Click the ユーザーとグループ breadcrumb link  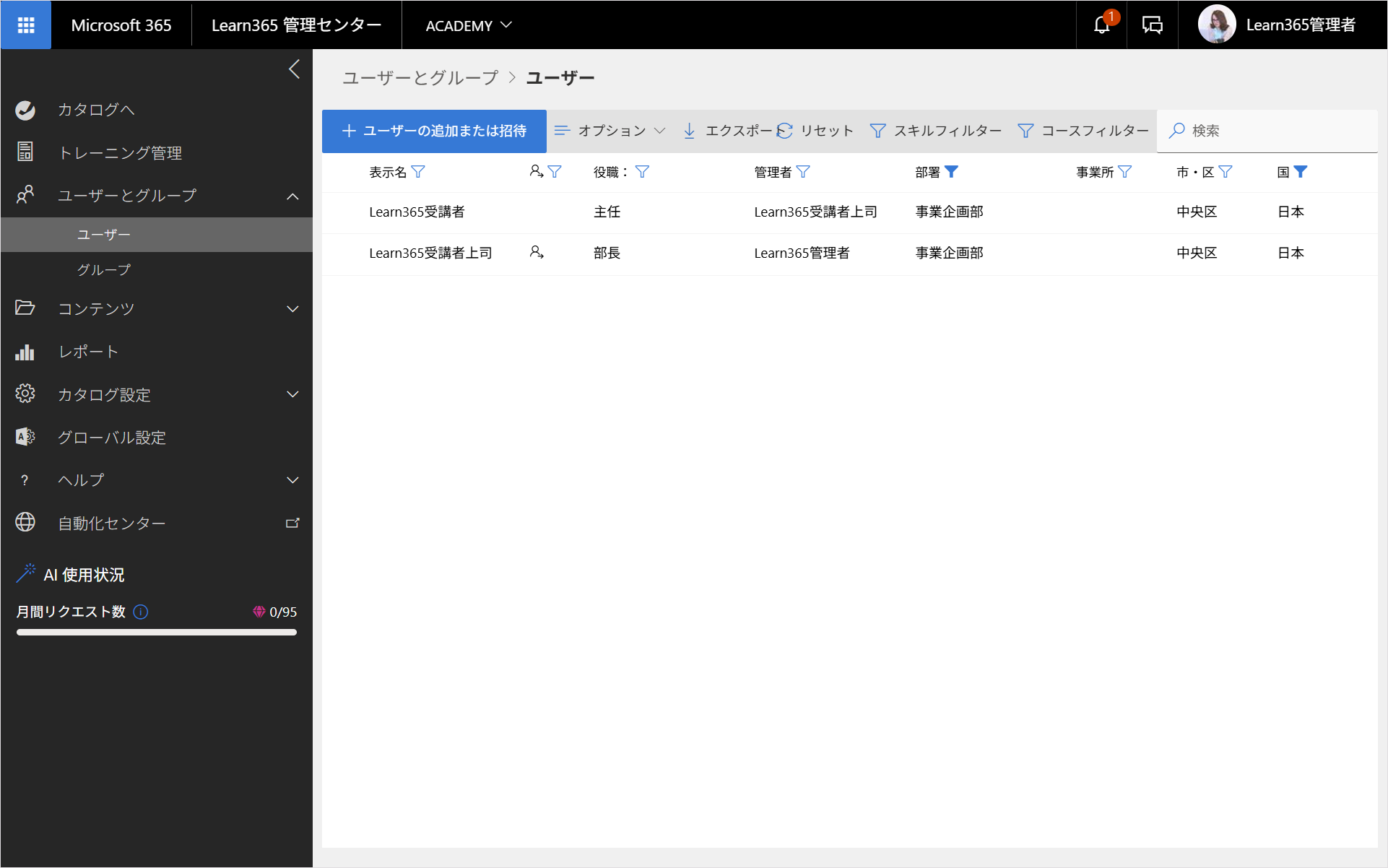[420, 77]
